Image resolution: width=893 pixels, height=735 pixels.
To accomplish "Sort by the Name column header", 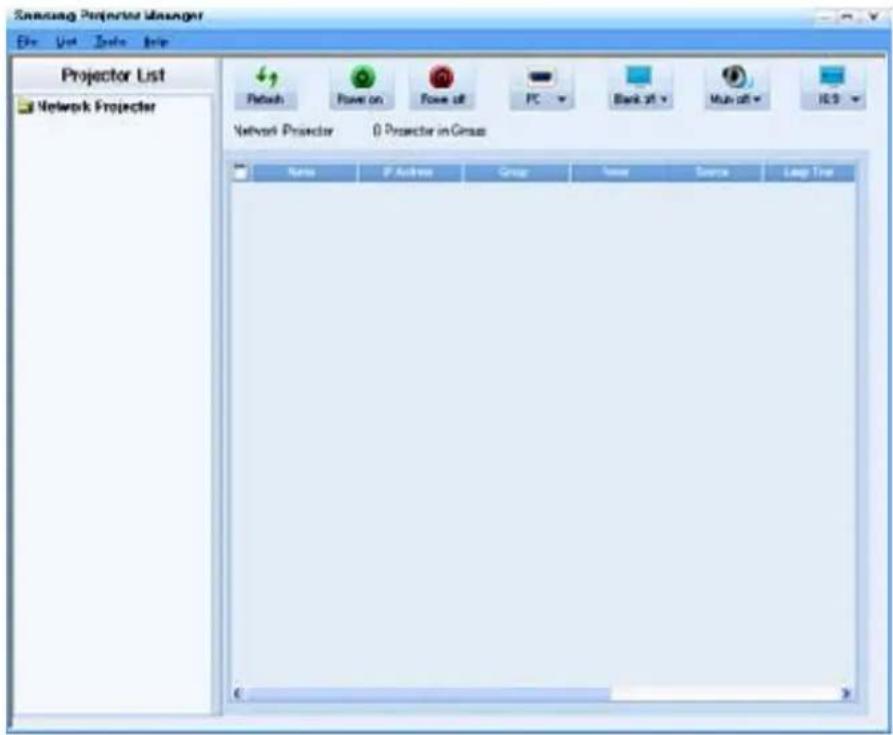I will pyautogui.click(x=304, y=172).
